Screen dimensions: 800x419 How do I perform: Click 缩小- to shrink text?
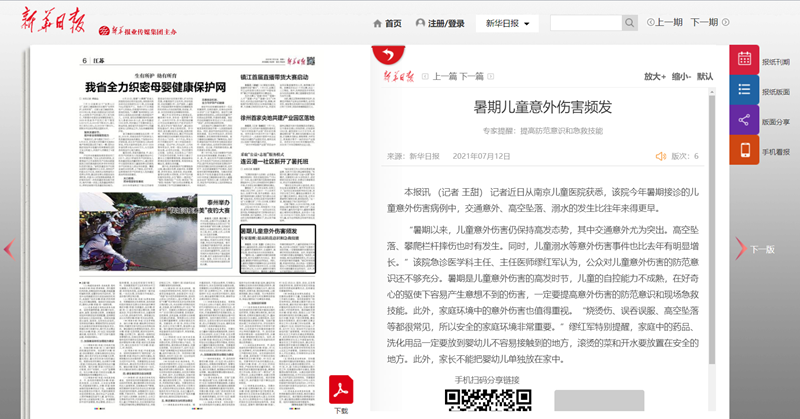(x=681, y=77)
